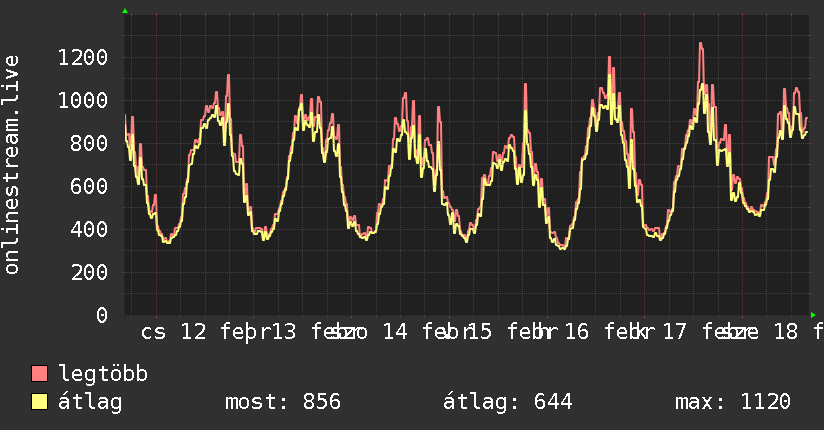Screen dimensions: 824x430
Task: Click the 0 y-axis label
Action: [x=102, y=315]
